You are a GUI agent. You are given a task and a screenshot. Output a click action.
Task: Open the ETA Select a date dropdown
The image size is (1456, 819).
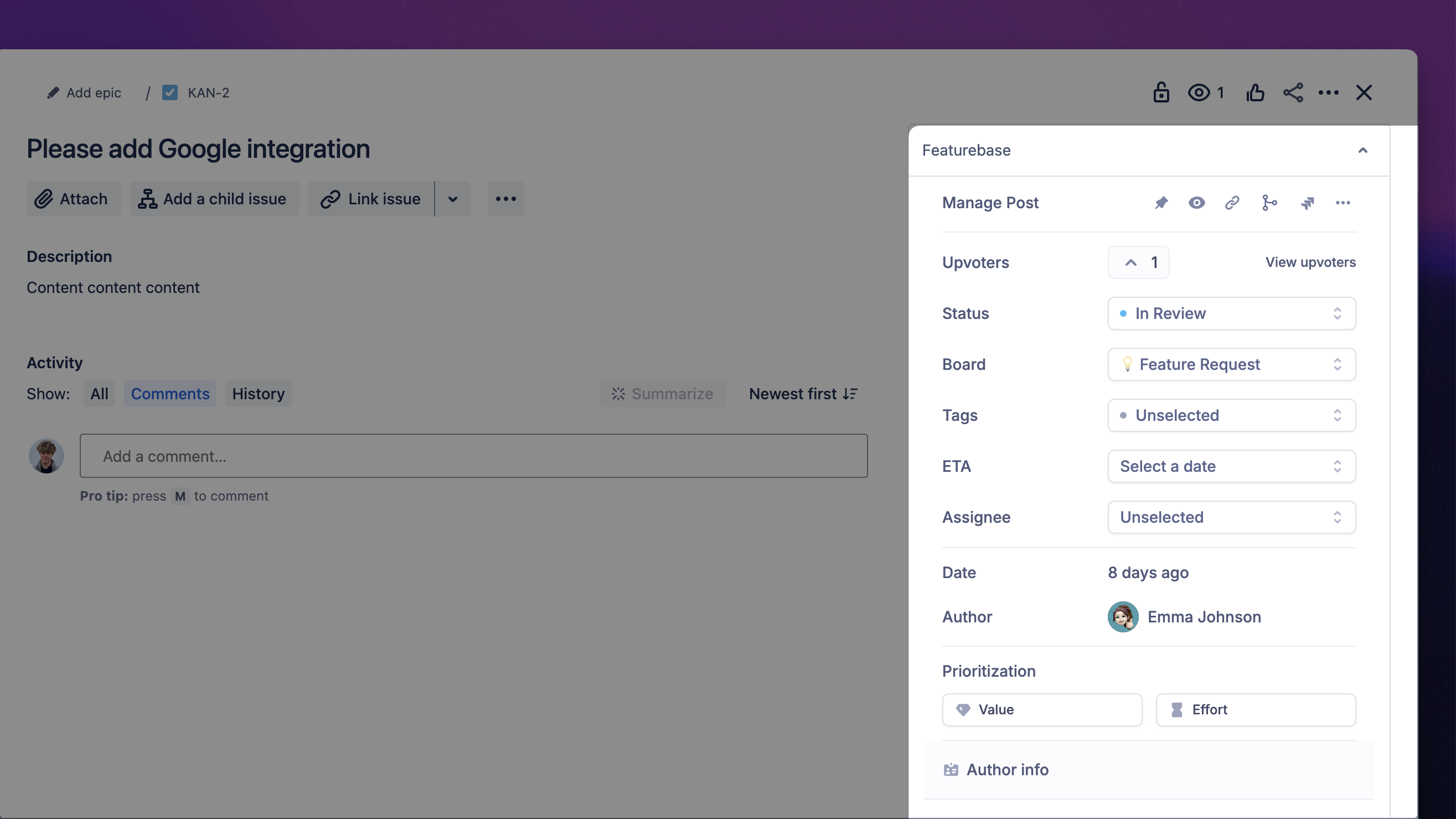coord(1232,466)
